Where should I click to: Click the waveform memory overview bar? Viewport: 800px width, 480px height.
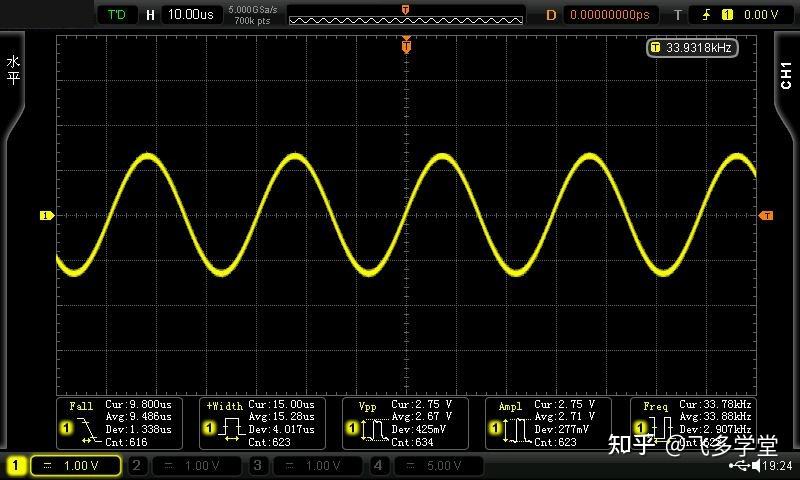(x=405, y=15)
